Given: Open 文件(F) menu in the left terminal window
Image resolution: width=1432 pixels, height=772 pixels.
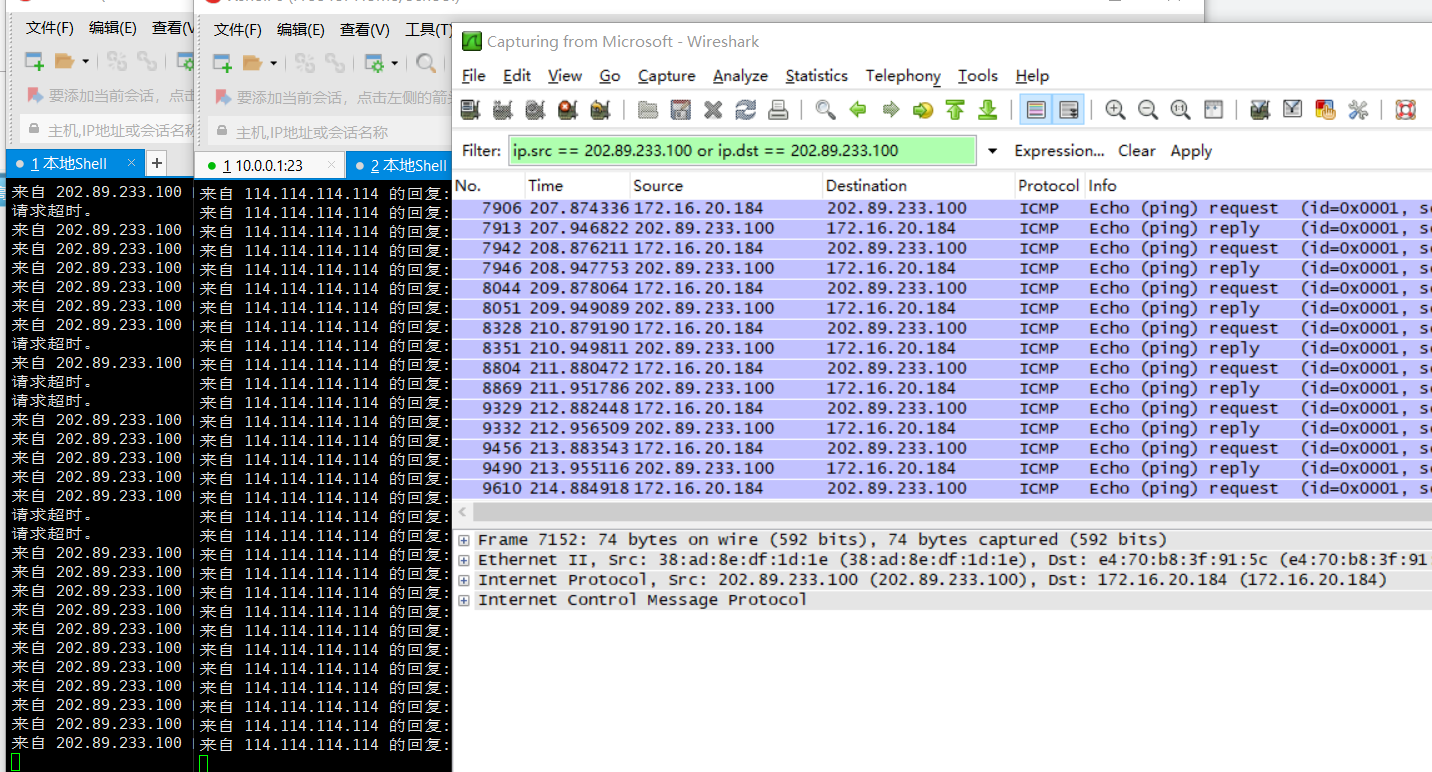Looking at the screenshot, I should [x=50, y=28].
